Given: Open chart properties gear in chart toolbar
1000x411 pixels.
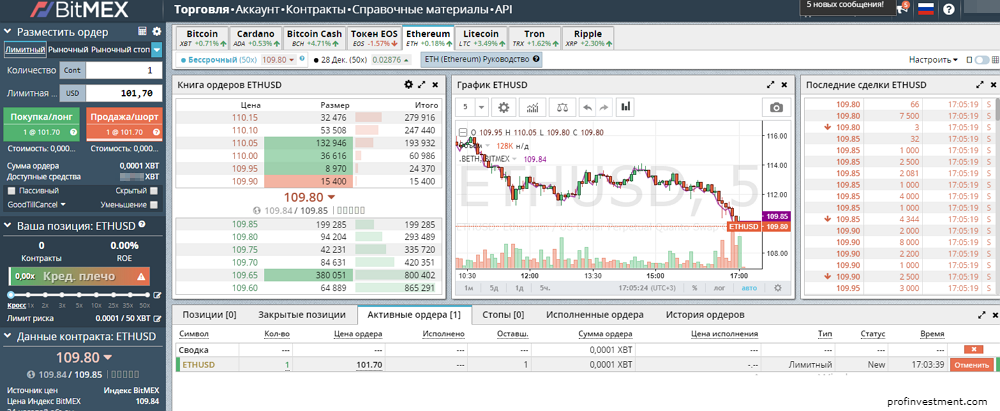Looking at the screenshot, I should pyautogui.click(x=503, y=107).
